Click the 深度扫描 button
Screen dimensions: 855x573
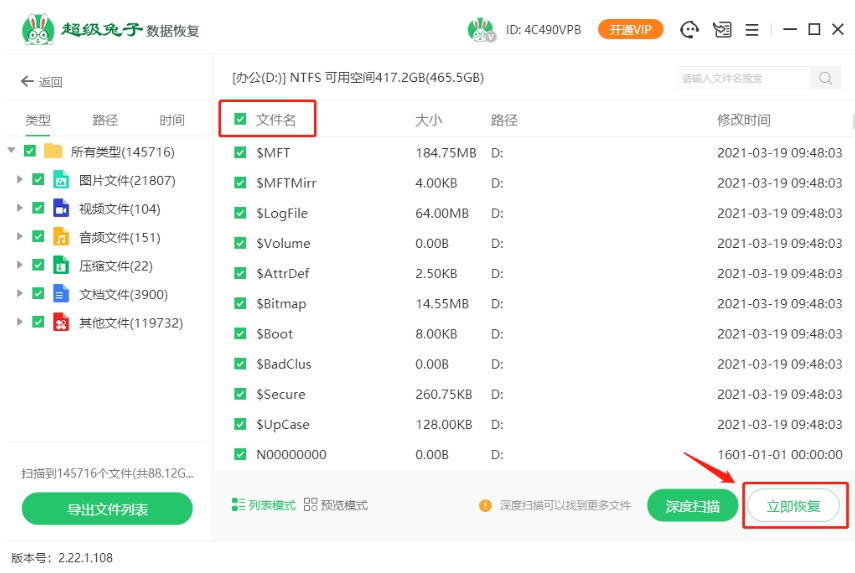(x=693, y=506)
